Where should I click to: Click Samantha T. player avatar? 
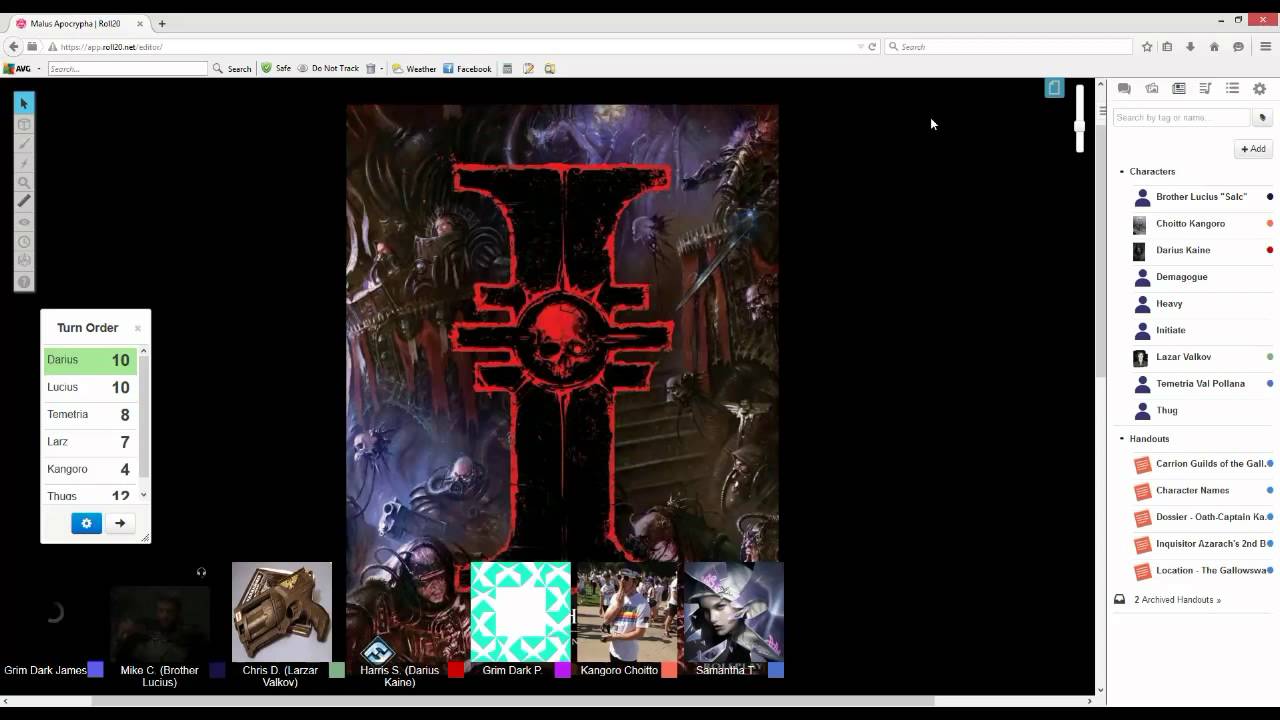point(734,612)
